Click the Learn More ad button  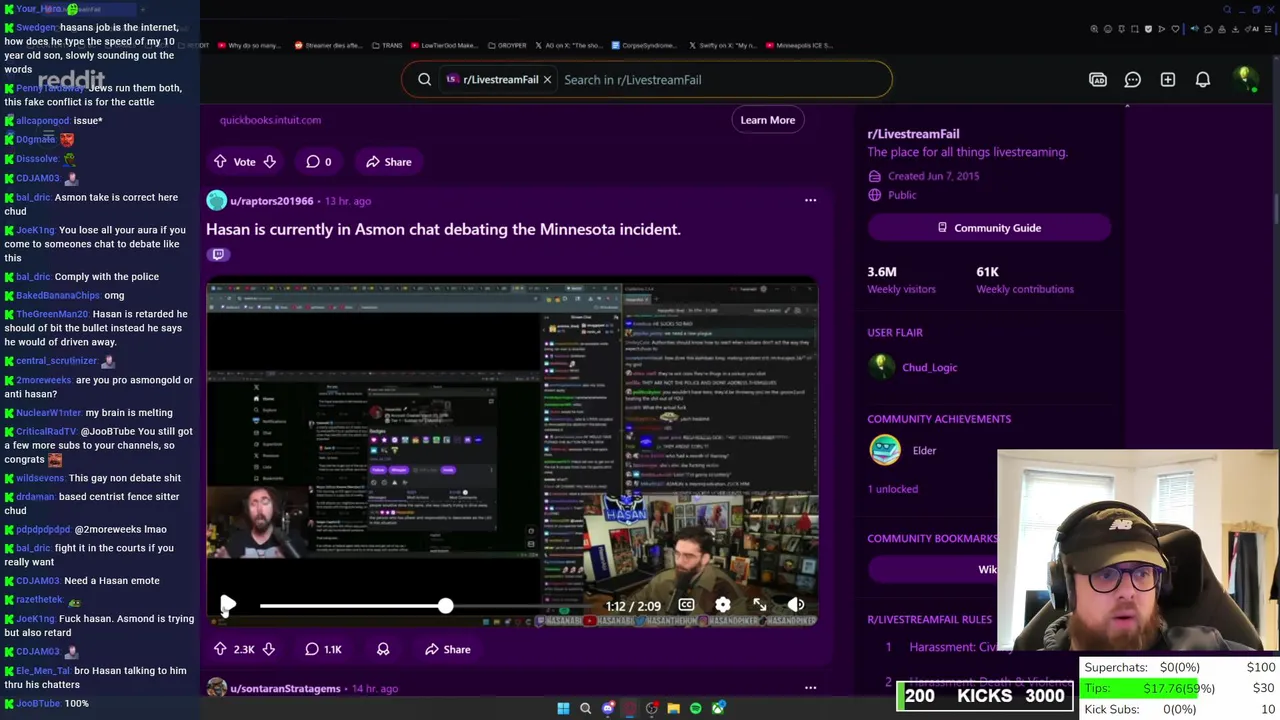coord(768,120)
